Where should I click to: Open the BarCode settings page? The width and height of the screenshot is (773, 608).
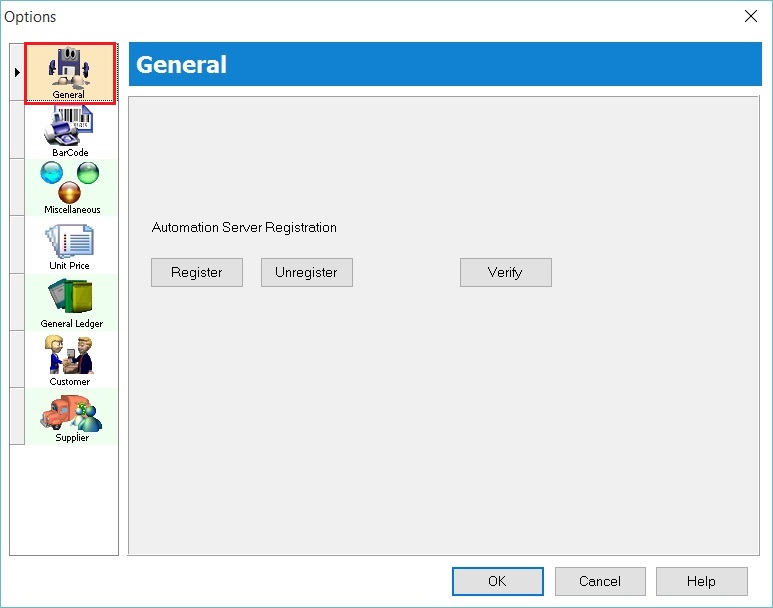[70, 130]
